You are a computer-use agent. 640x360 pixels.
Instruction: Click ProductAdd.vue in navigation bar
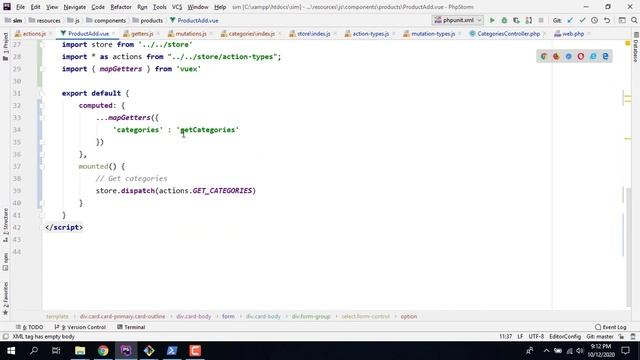click(194, 20)
